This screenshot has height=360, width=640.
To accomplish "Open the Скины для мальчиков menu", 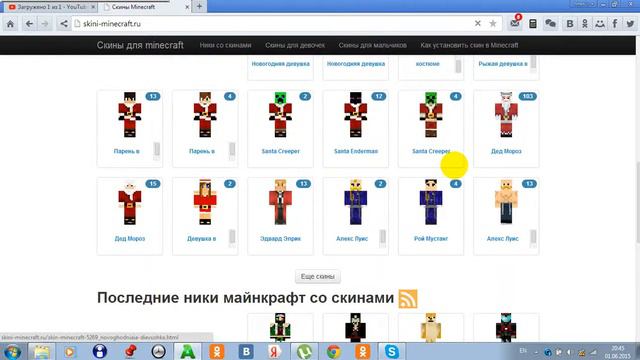I will coord(373,45).
